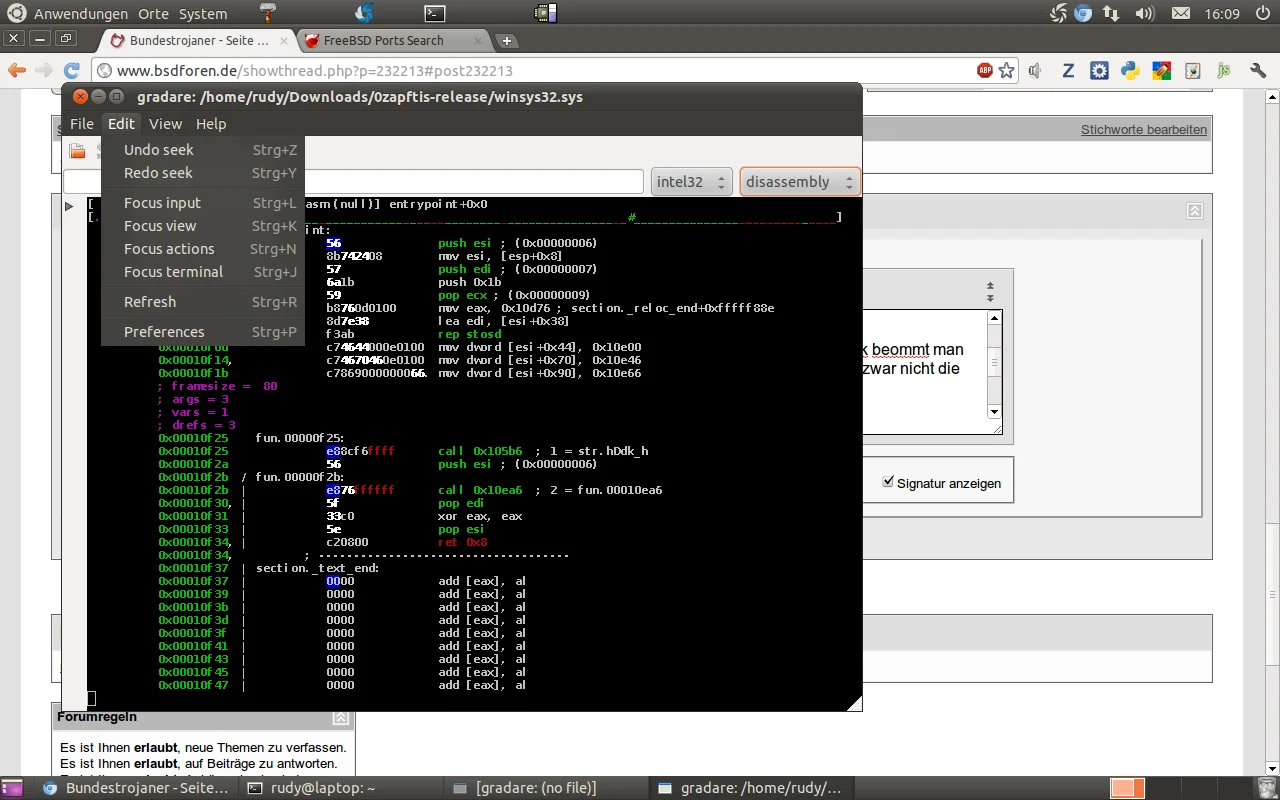Open the sound volume indicator

point(1145,13)
